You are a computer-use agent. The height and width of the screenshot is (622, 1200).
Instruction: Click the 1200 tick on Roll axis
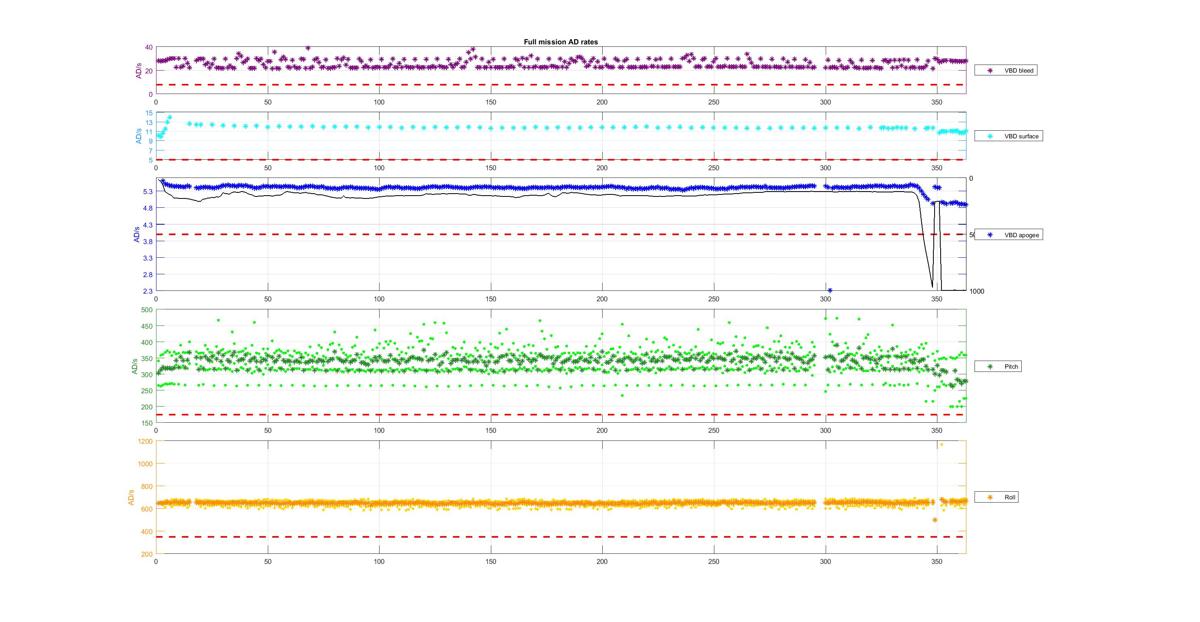tap(145, 441)
